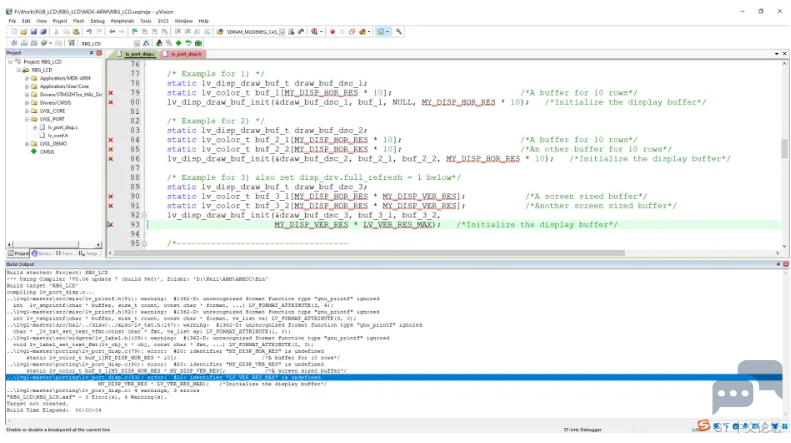791x443 pixels.
Task: Expand the Application/User/Core folder
Action: (x=27, y=86)
